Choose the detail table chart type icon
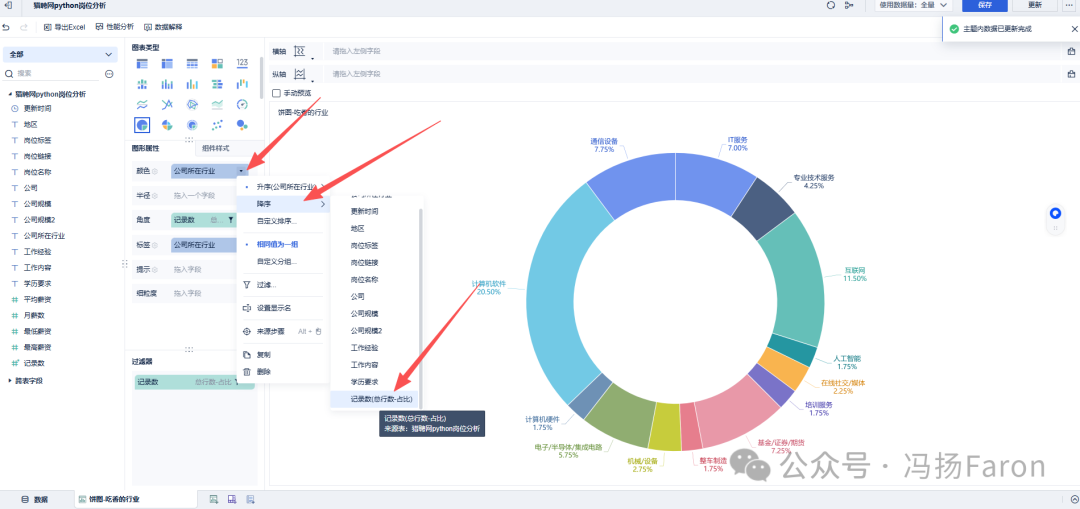1080x509 pixels. coord(192,63)
